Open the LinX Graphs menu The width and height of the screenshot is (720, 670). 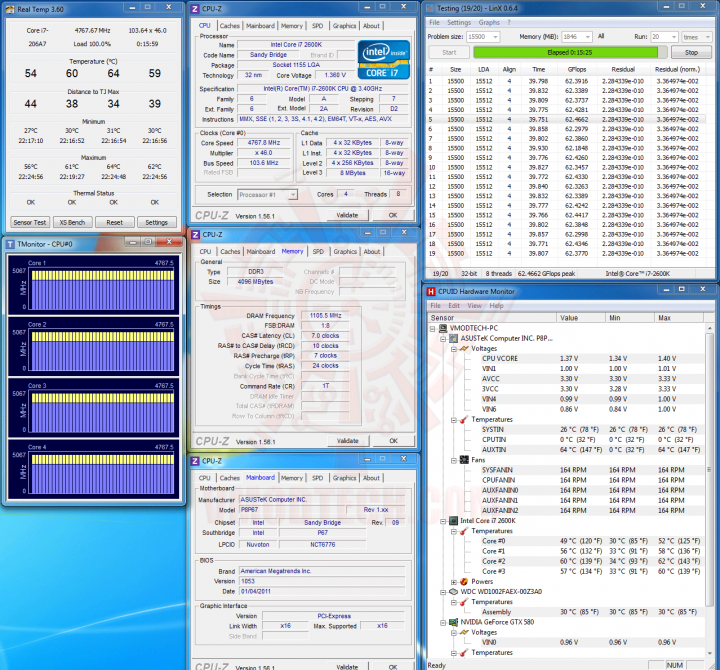coord(489,22)
